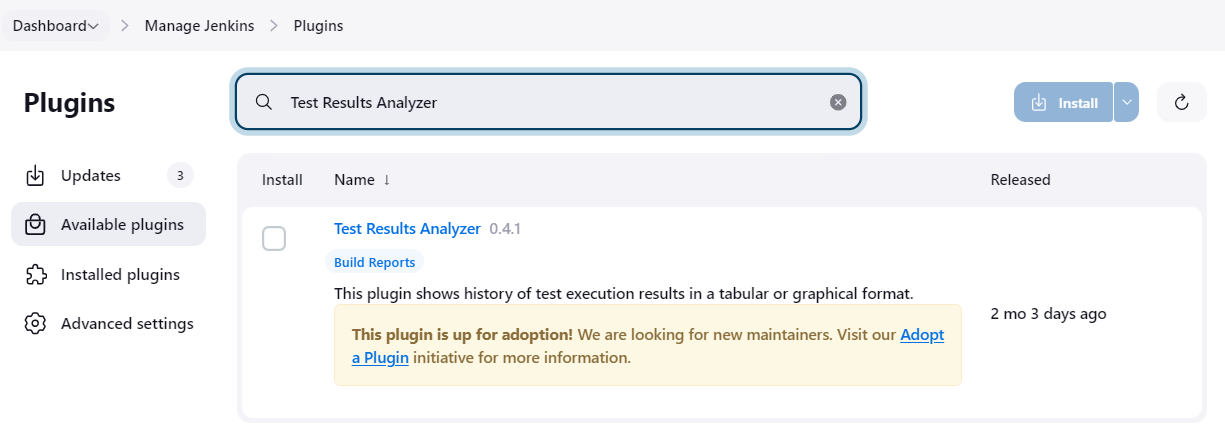Sort by the Name column header

[362, 180]
